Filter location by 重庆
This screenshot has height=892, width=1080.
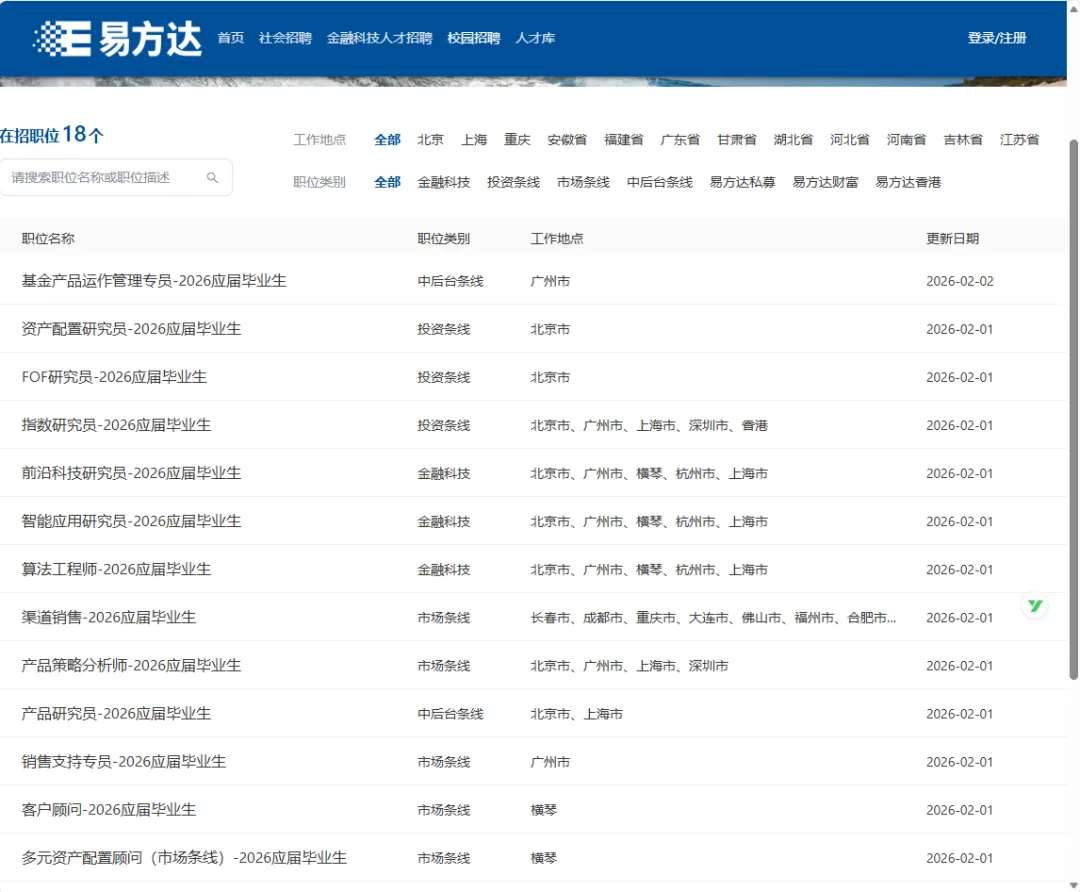tap(517, 140)
